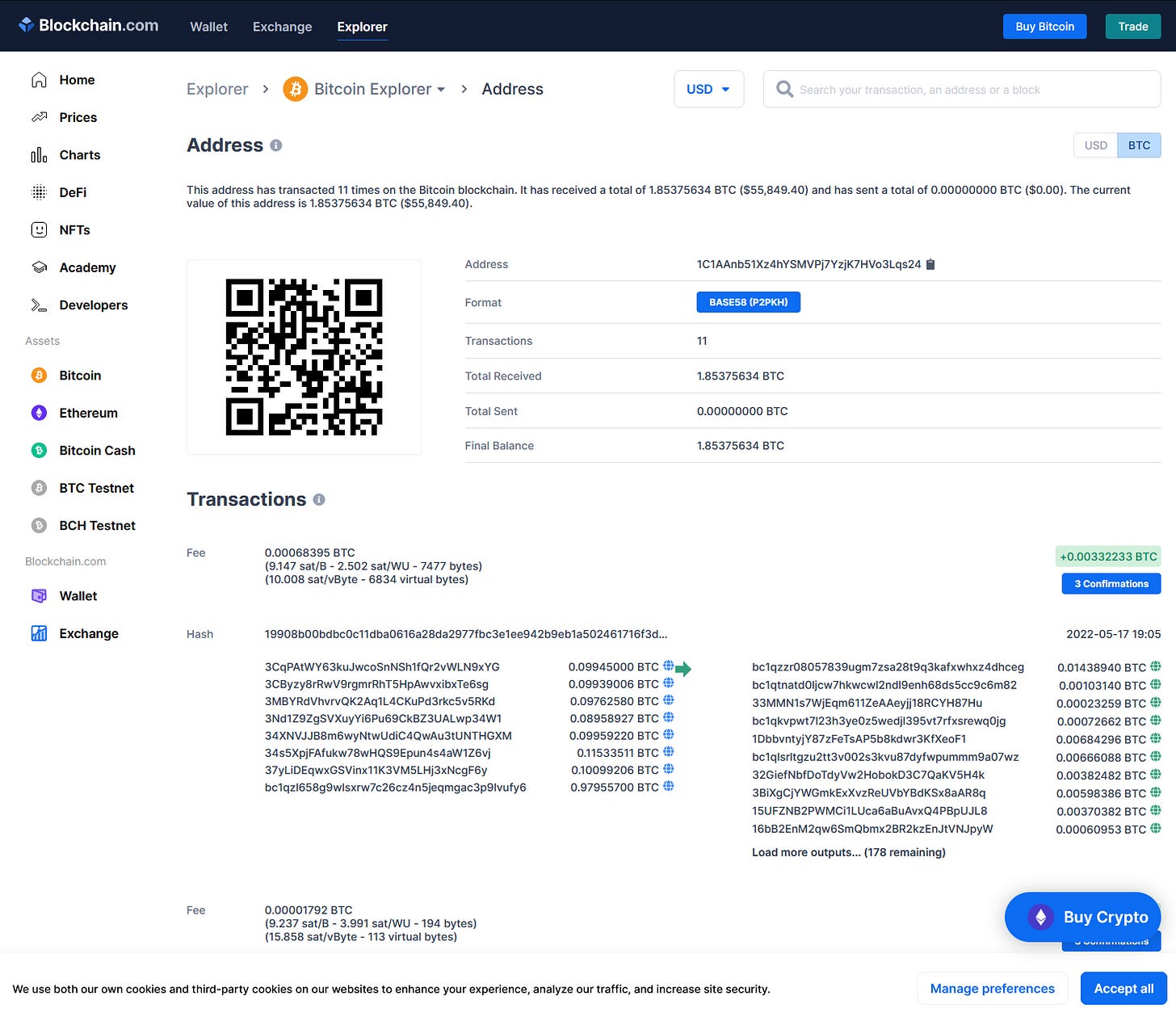Screen dimensions: 1176x1021
Task: Click globe icon beside 0.11533511 BTC input
Action: click(x=668, y=752)
